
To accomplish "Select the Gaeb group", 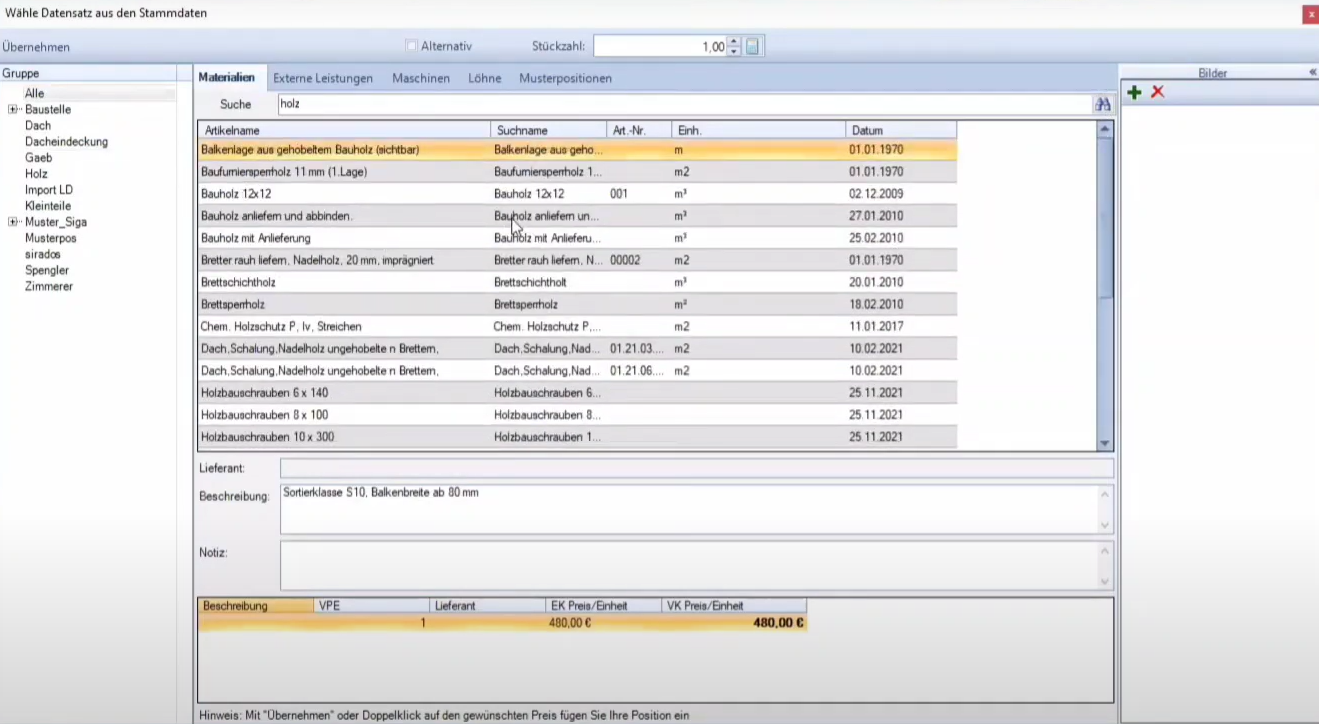I will 39,158.
